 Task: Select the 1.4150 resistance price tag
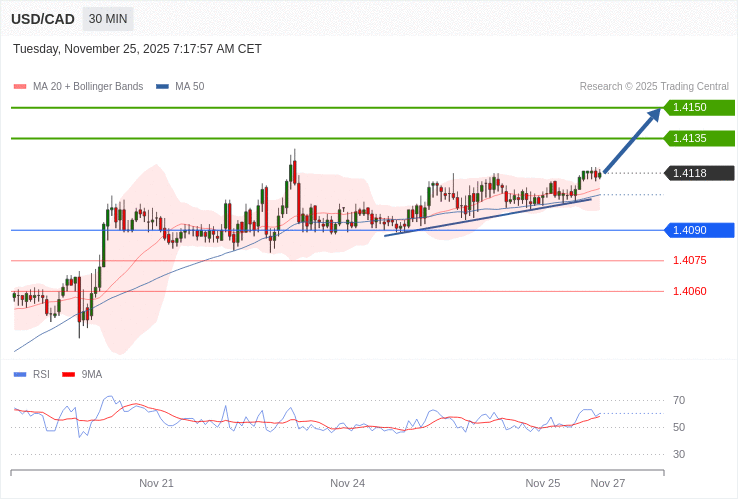(699, 107)
